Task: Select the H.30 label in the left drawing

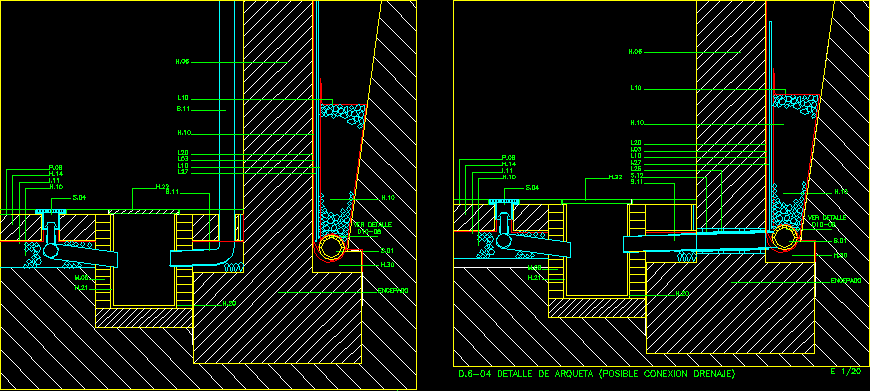Action: pyautogui.click(x=388, y=265)
